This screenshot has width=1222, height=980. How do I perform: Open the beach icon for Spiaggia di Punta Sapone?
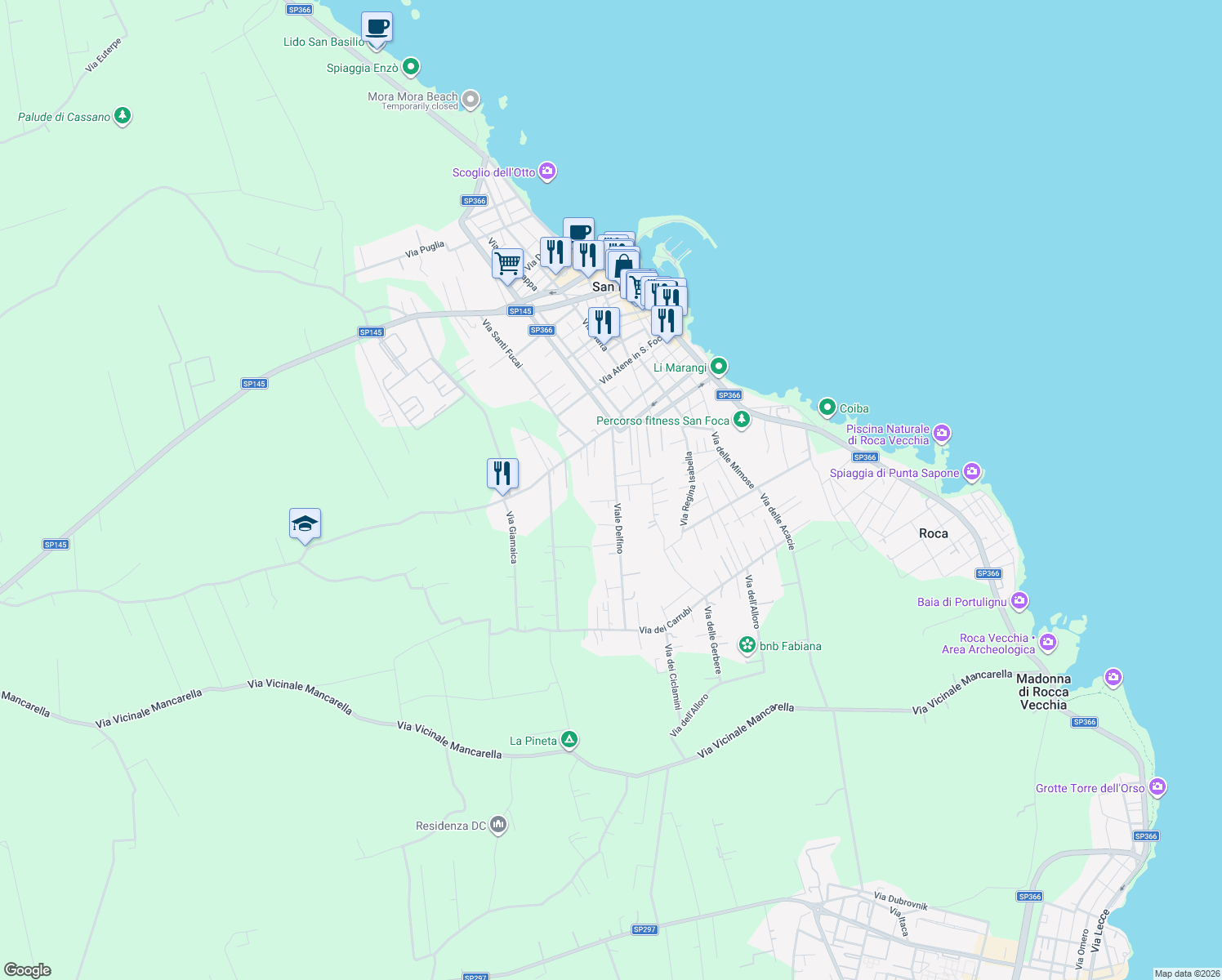[972, 472]
